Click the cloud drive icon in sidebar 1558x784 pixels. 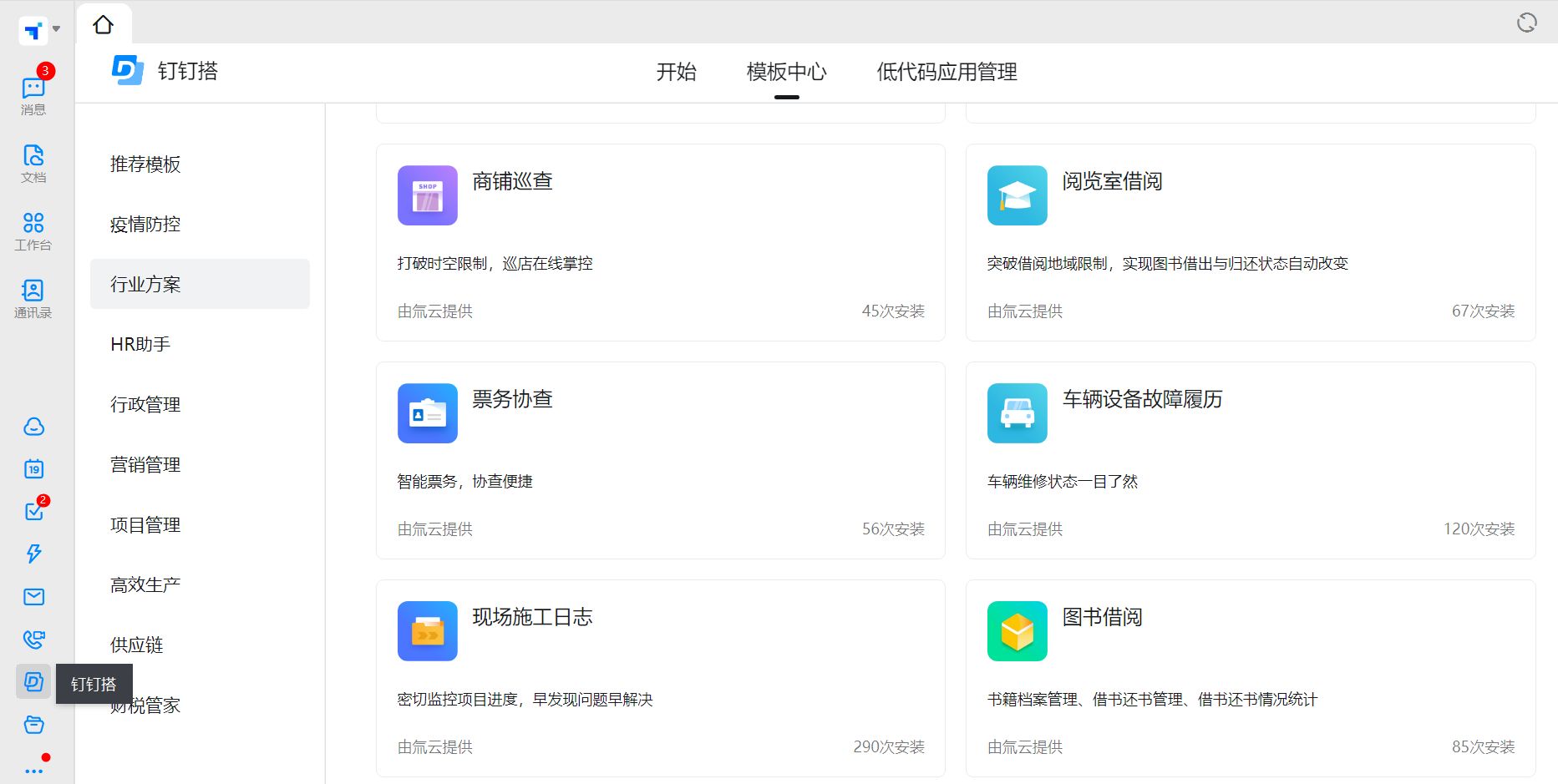pyautogui.click(x=34, y=427)
